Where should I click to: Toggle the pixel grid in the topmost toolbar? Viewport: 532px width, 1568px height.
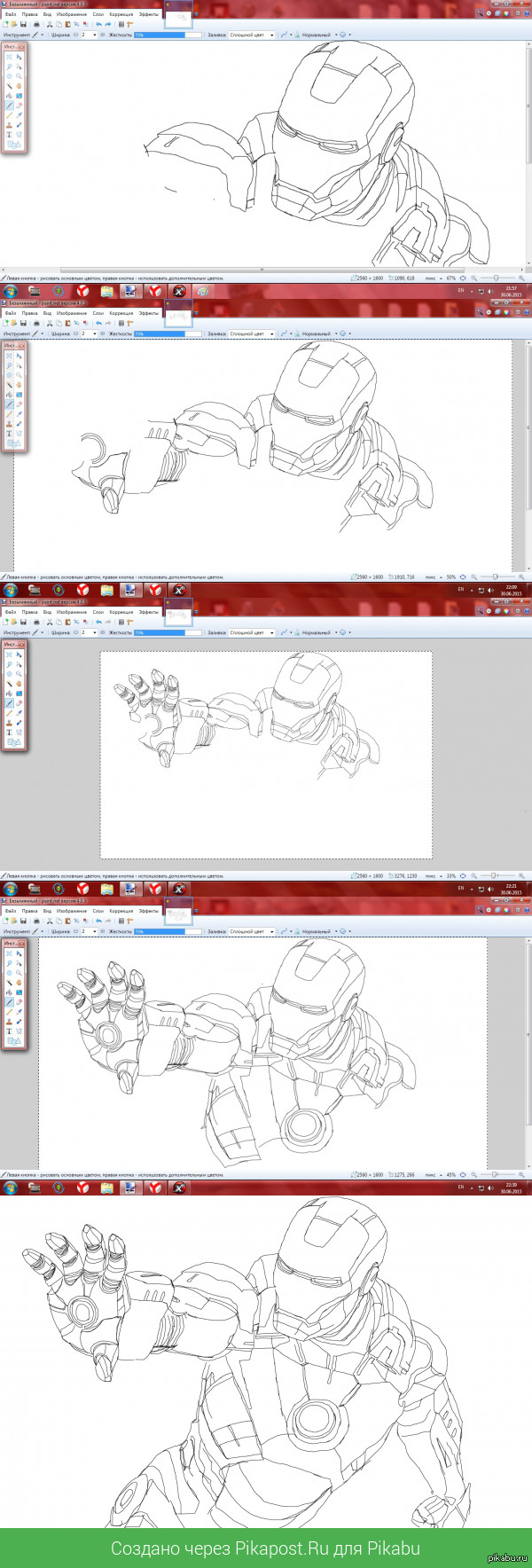[121, 25]
